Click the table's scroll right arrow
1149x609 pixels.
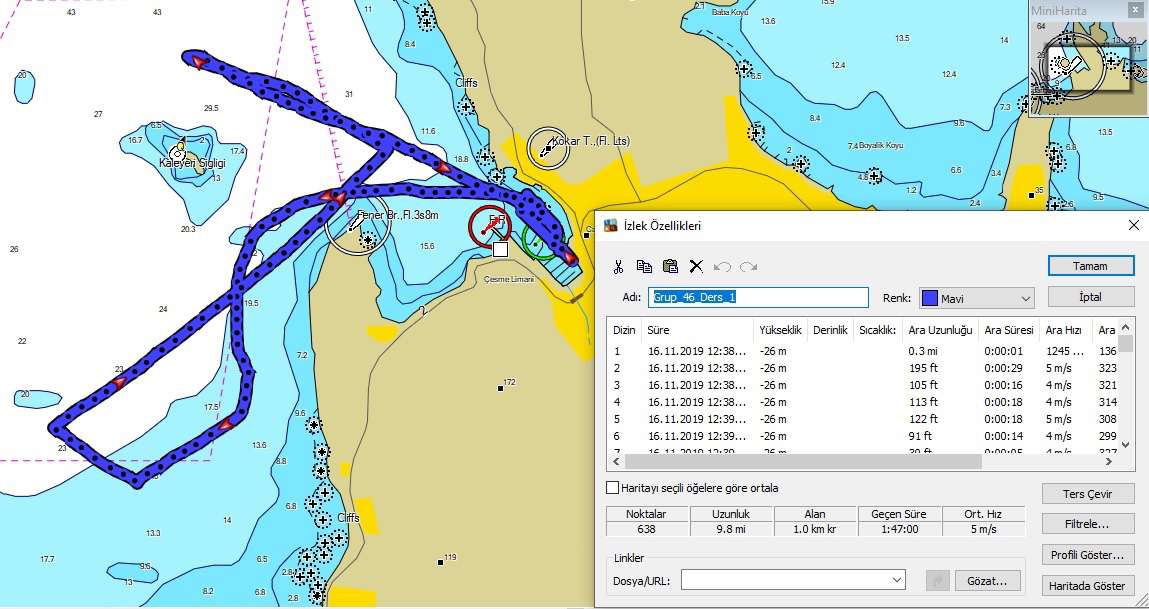coord(1109,462)
